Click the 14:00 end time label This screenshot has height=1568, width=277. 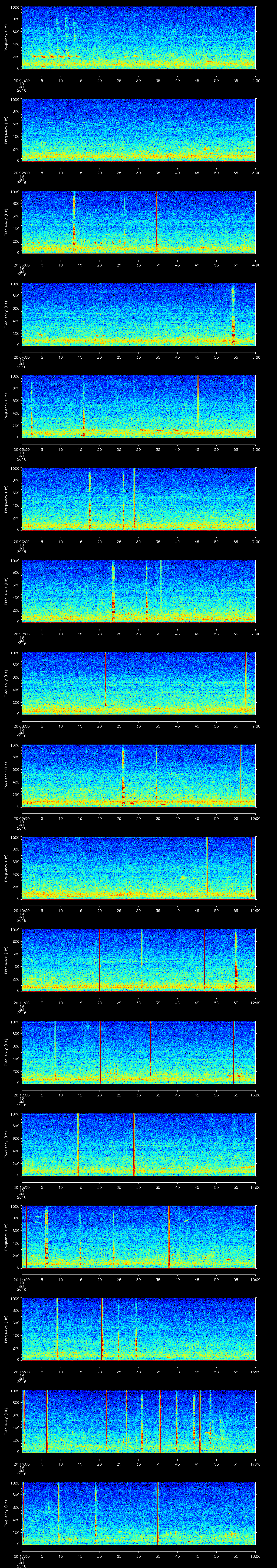255,1187
